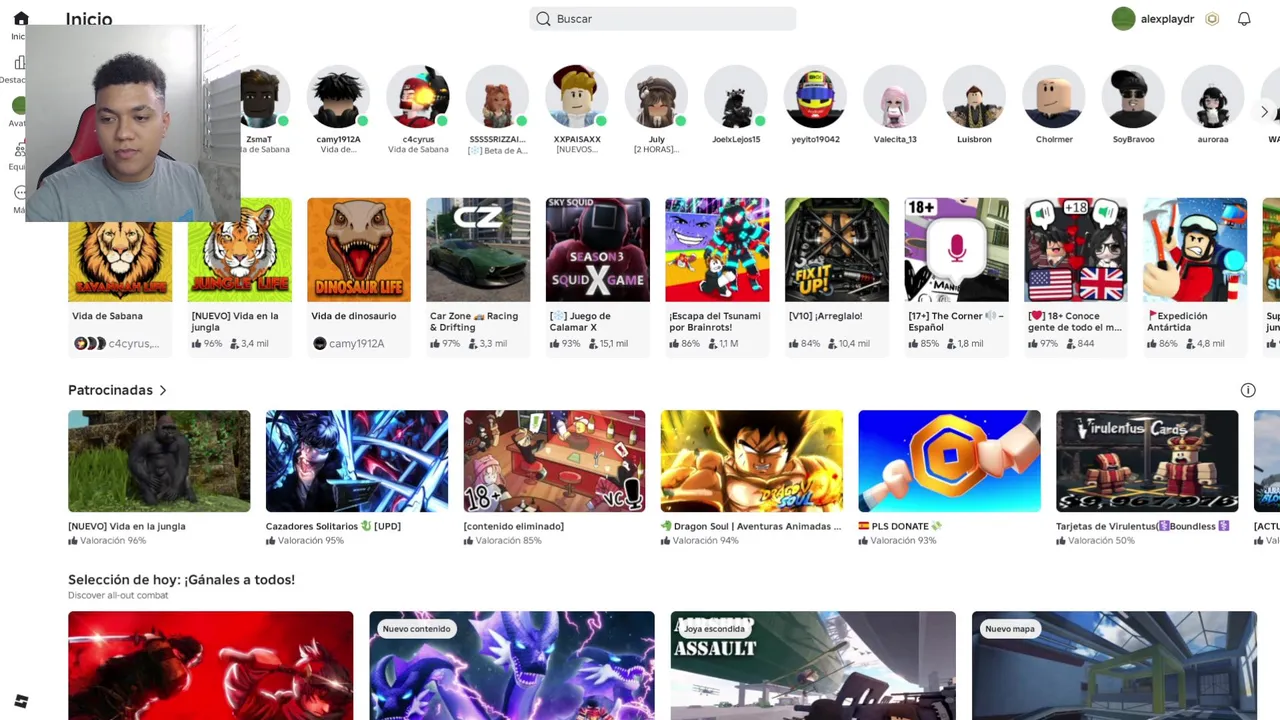The width and height of the screenshot is (1280, 720).
Task: Open the PLS DONATE sponsored game
Action: click(949, 461)
